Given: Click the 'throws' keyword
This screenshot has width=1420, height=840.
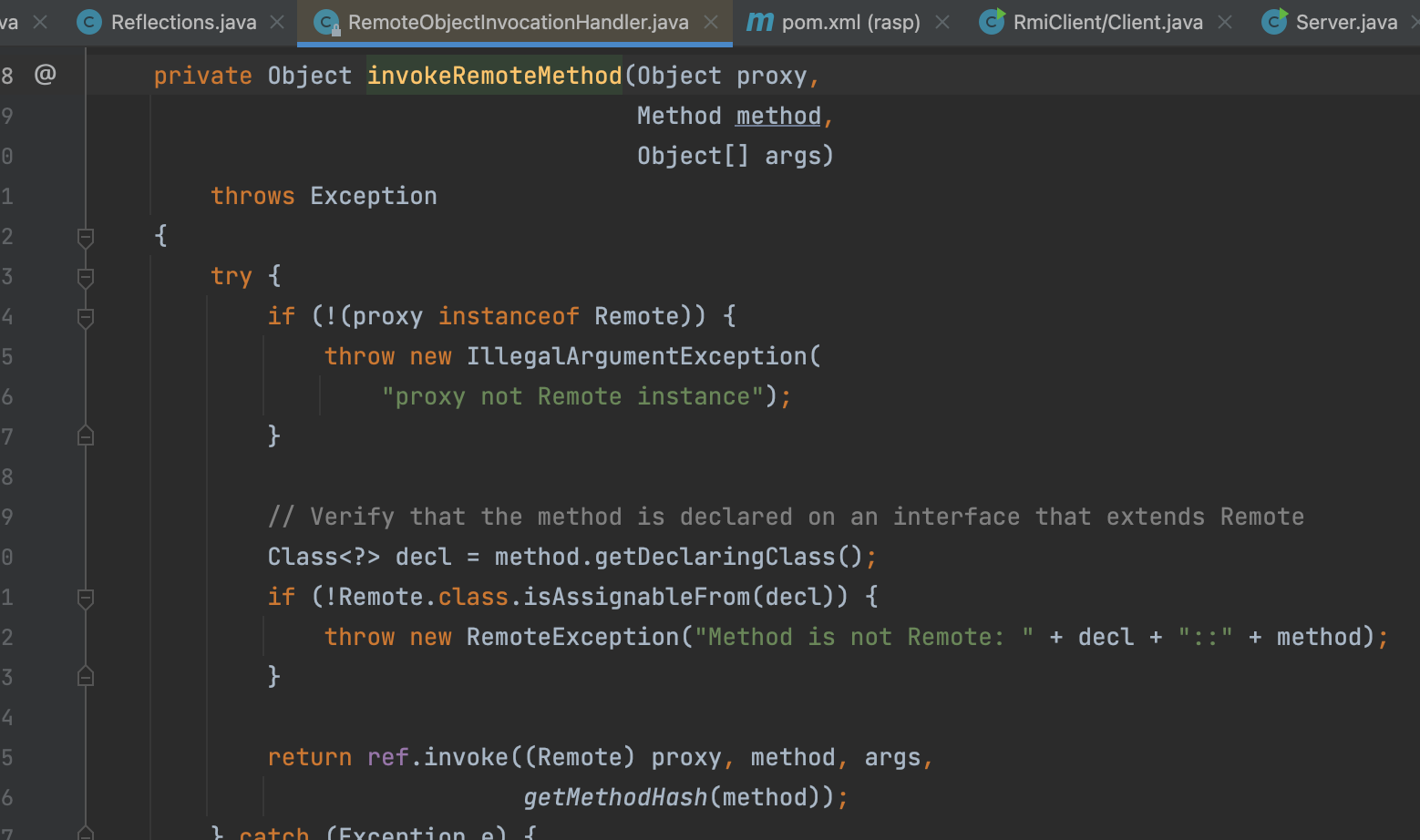Looking at the screenshot, I should (x=252, y=196).
